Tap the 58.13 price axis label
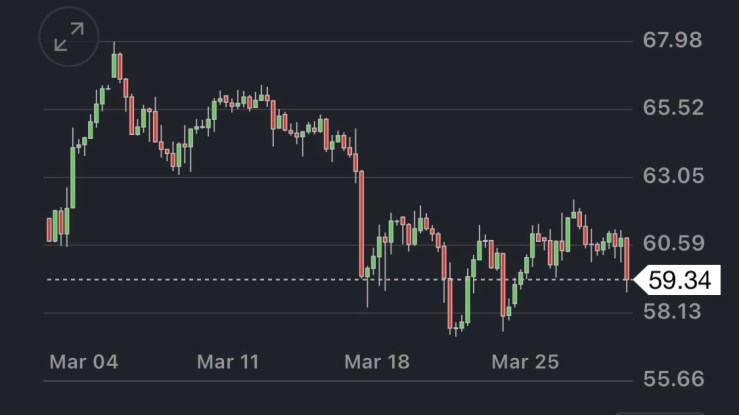Viewport: 739px width, 415px height. [671, 311]
